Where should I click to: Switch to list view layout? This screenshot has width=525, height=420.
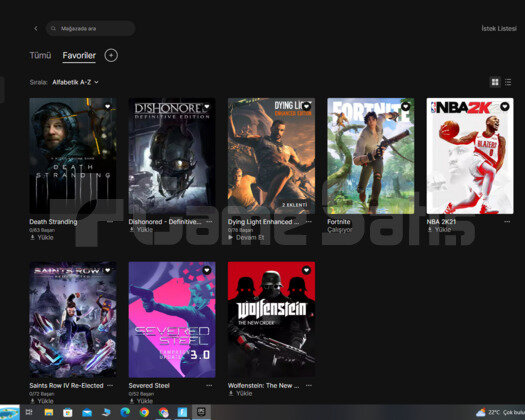(x=508, y=82)
